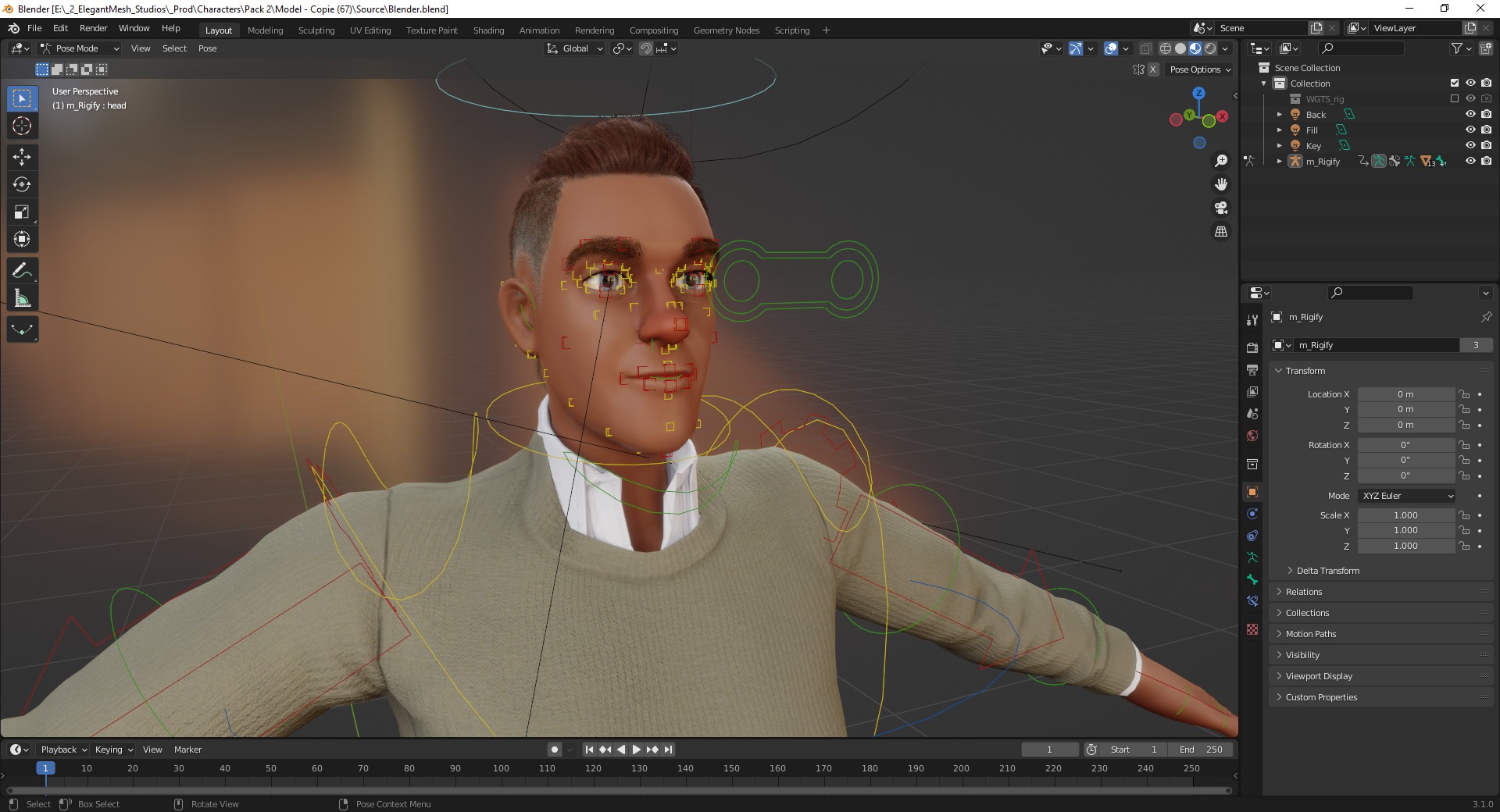Screen dimensions: 1500x812
Task: Pin the properties context with the pin icon
Action: click(1486, 317)
